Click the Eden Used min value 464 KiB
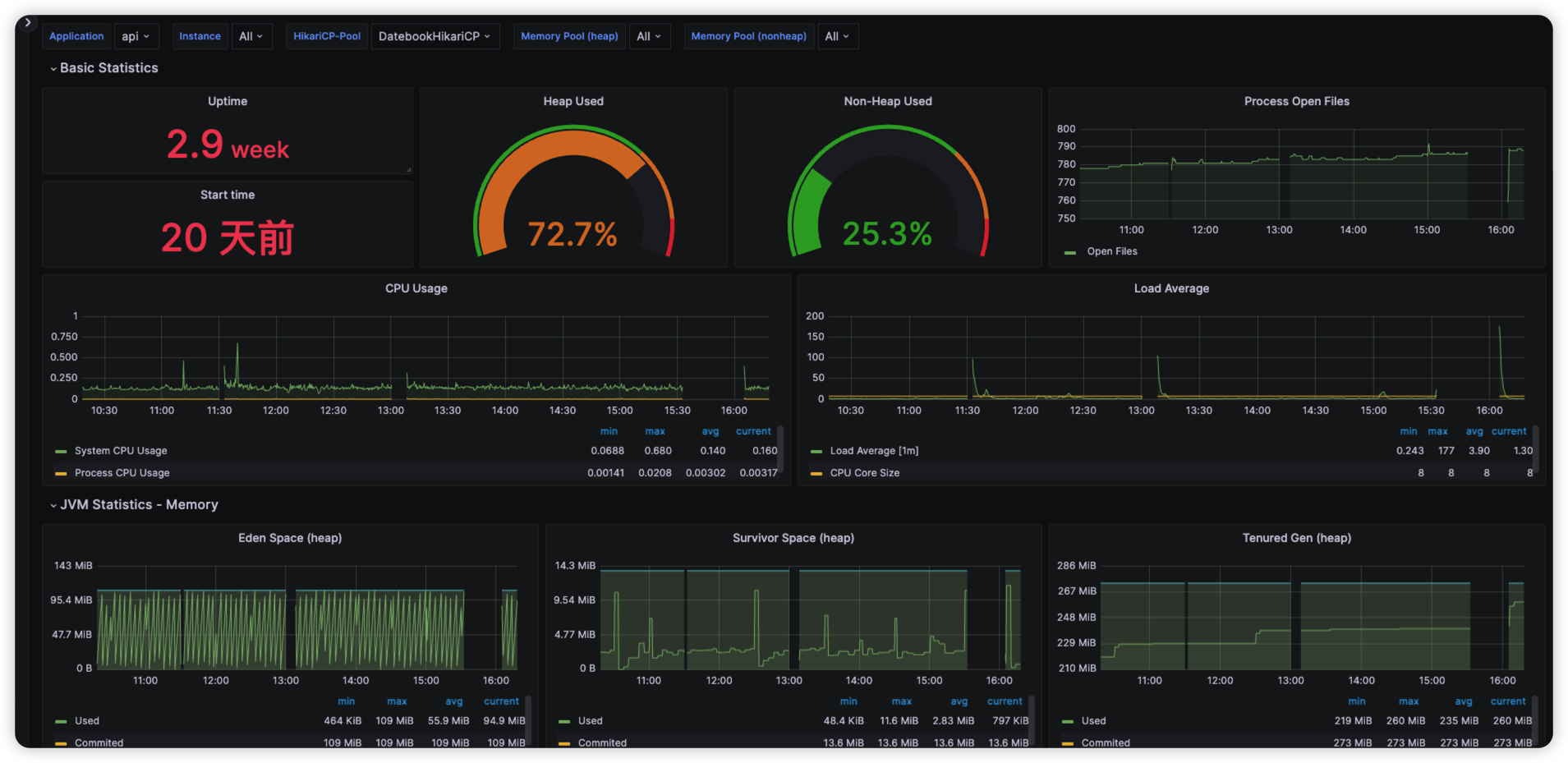Screen dimensions: 1568x763 (343, 721)
